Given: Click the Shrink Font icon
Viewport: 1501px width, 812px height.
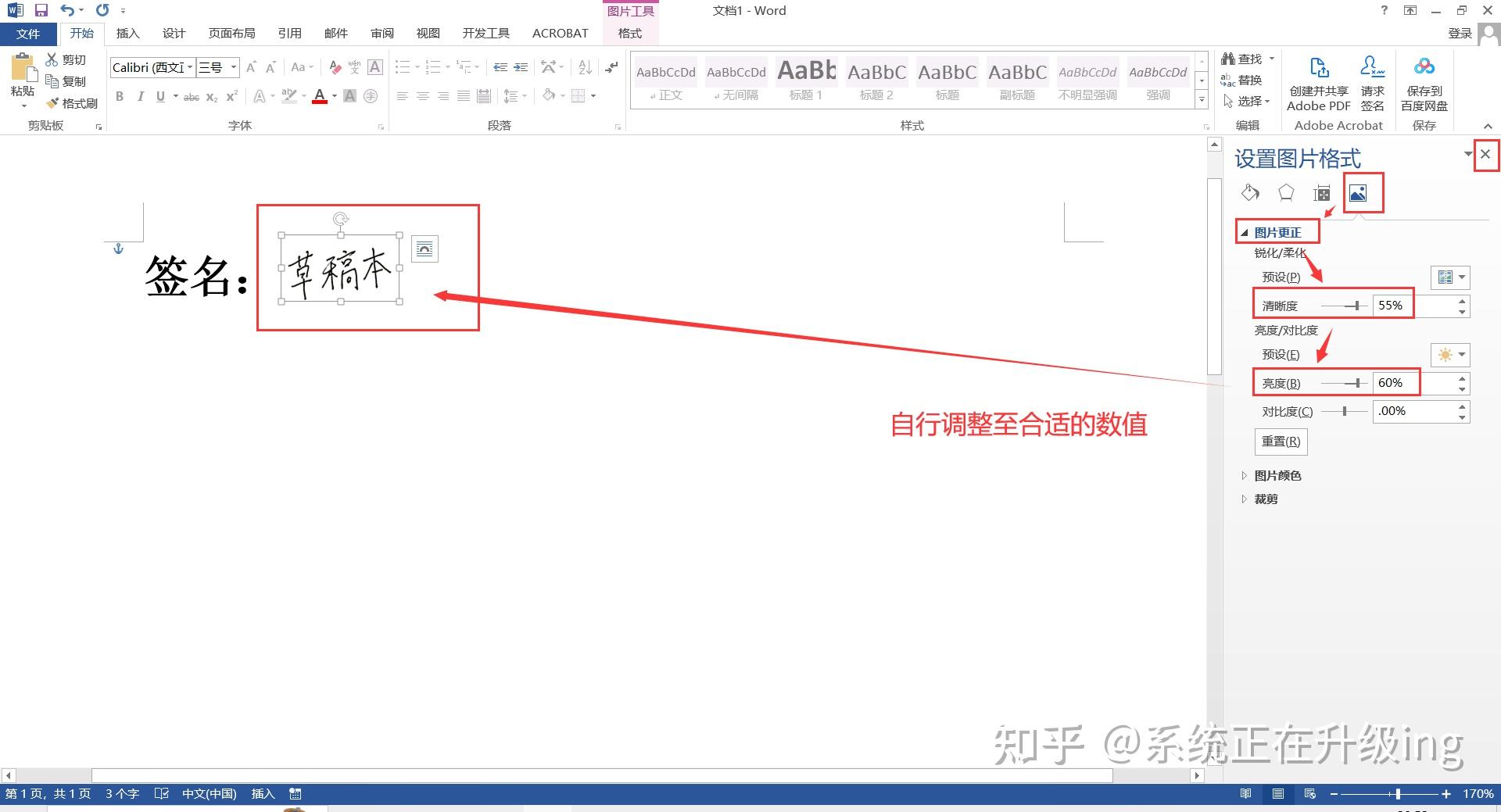Looking at the screenshot, I should 270,68.
